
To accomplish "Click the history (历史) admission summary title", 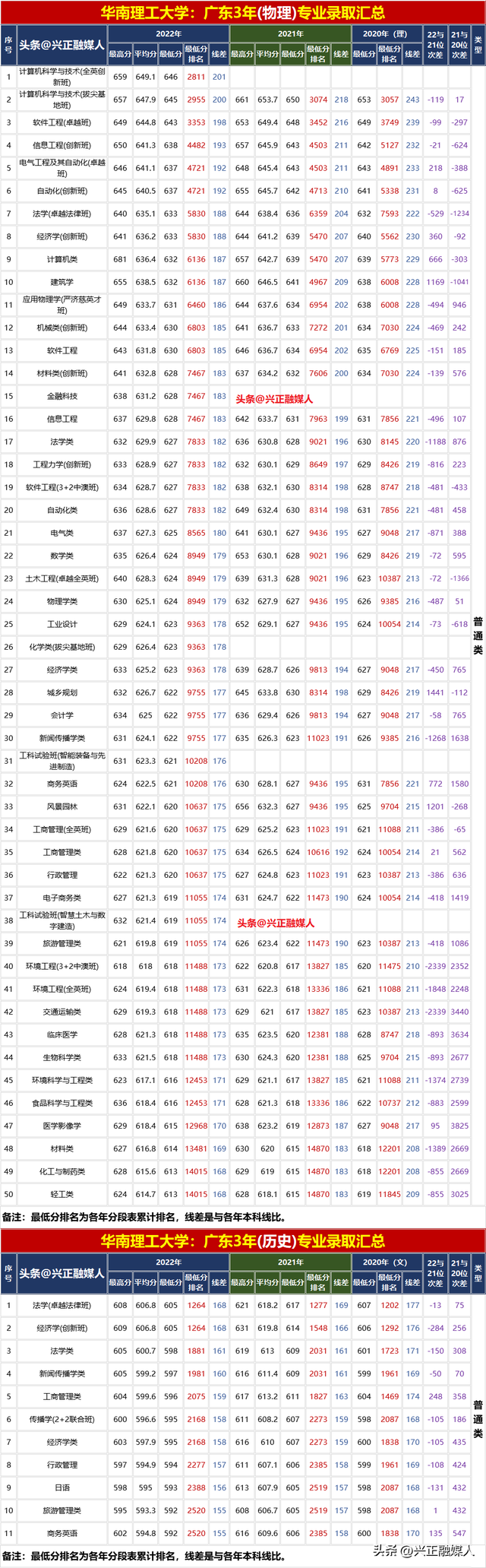I will (x=243, y=1241).
